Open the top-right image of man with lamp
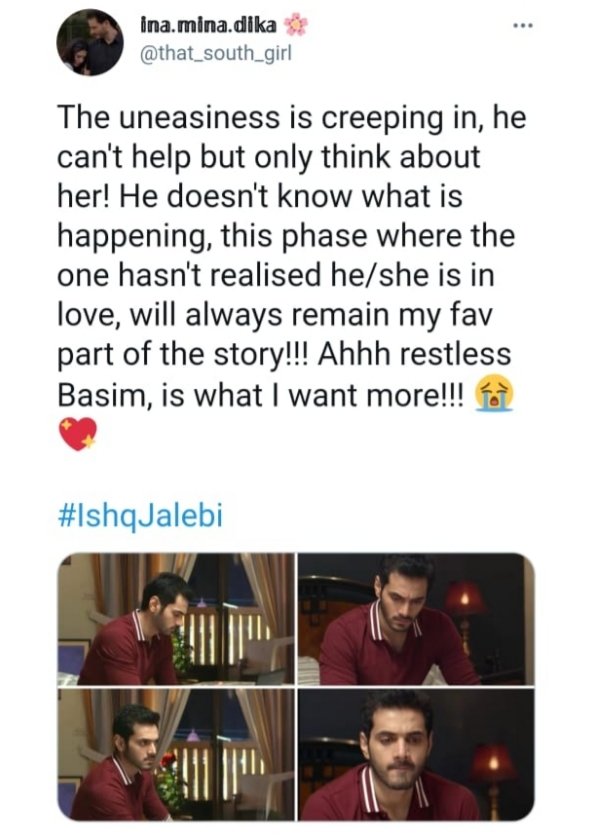 [x=416, y=619]
